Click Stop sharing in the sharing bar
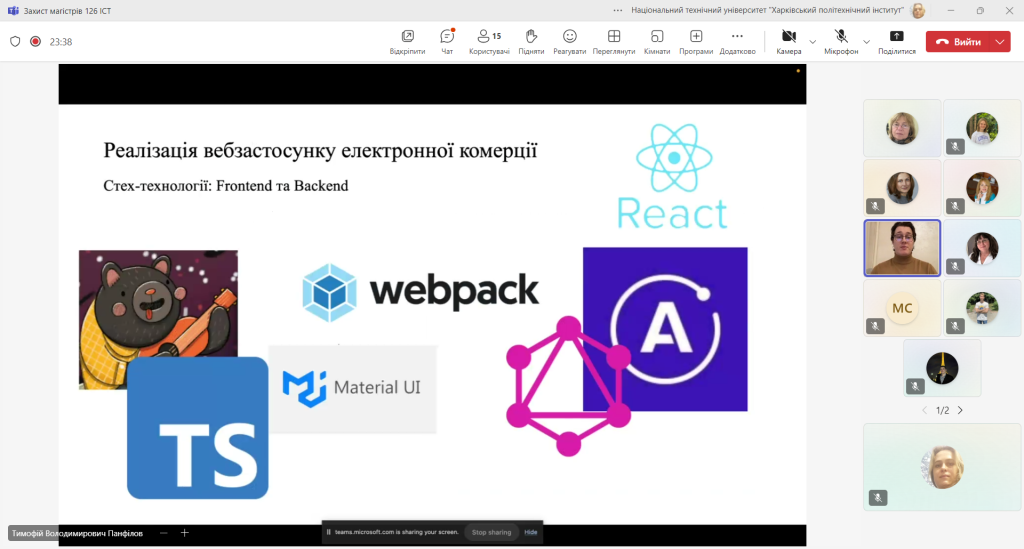1024x549 pixels. pos(491,532)
